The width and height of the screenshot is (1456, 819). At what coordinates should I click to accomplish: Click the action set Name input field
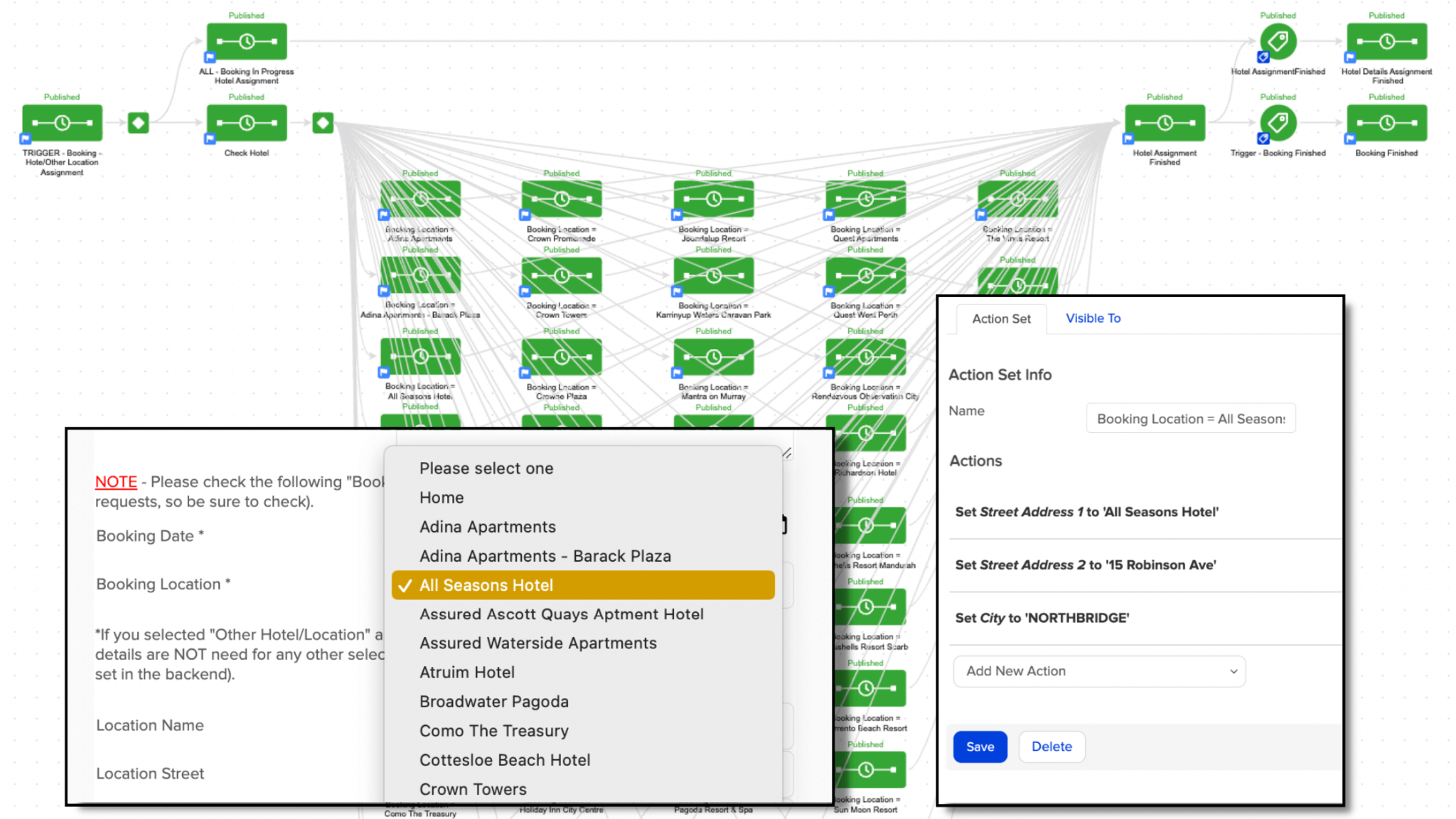coord(1190,419)
